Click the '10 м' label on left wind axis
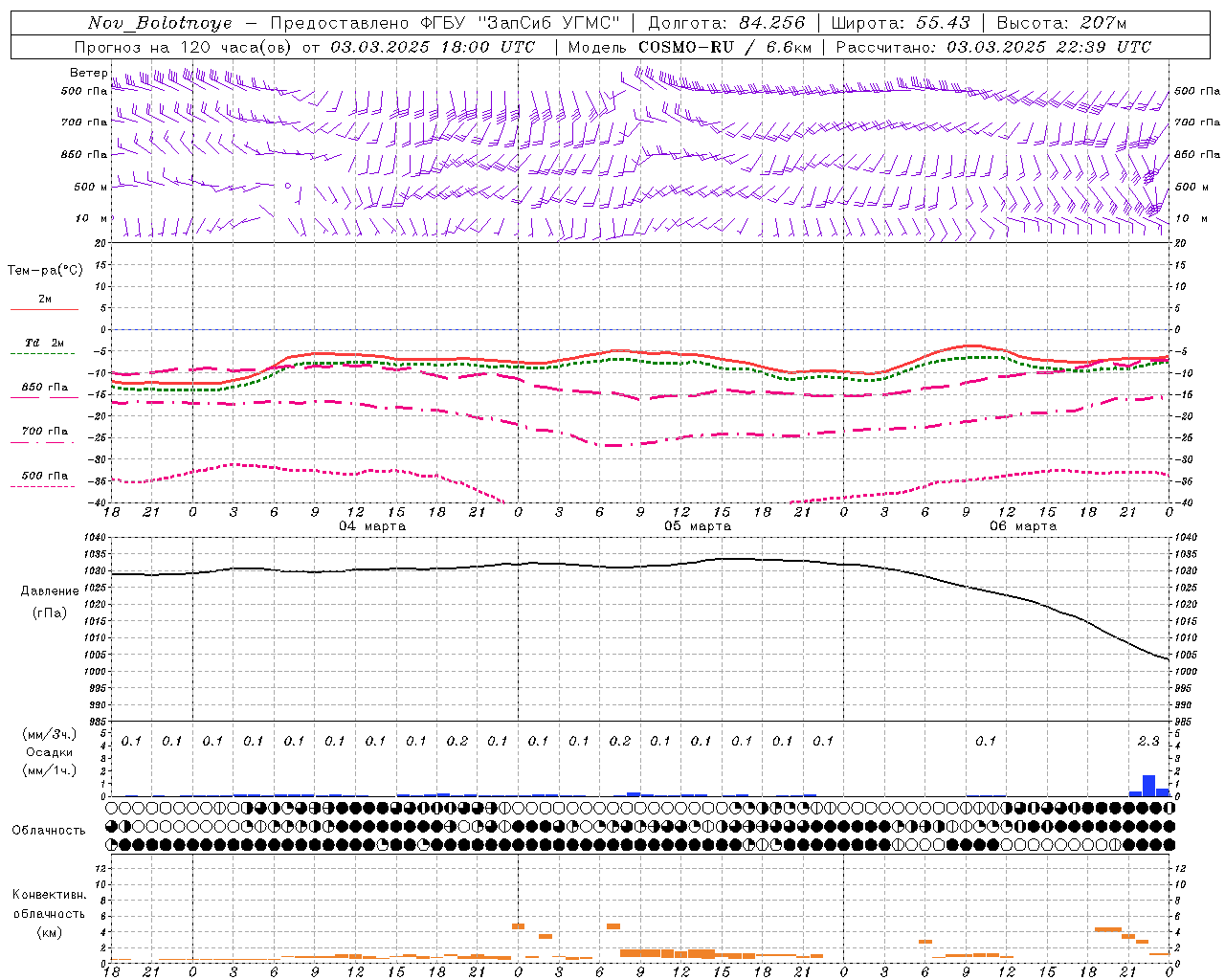 coord(92,219)
